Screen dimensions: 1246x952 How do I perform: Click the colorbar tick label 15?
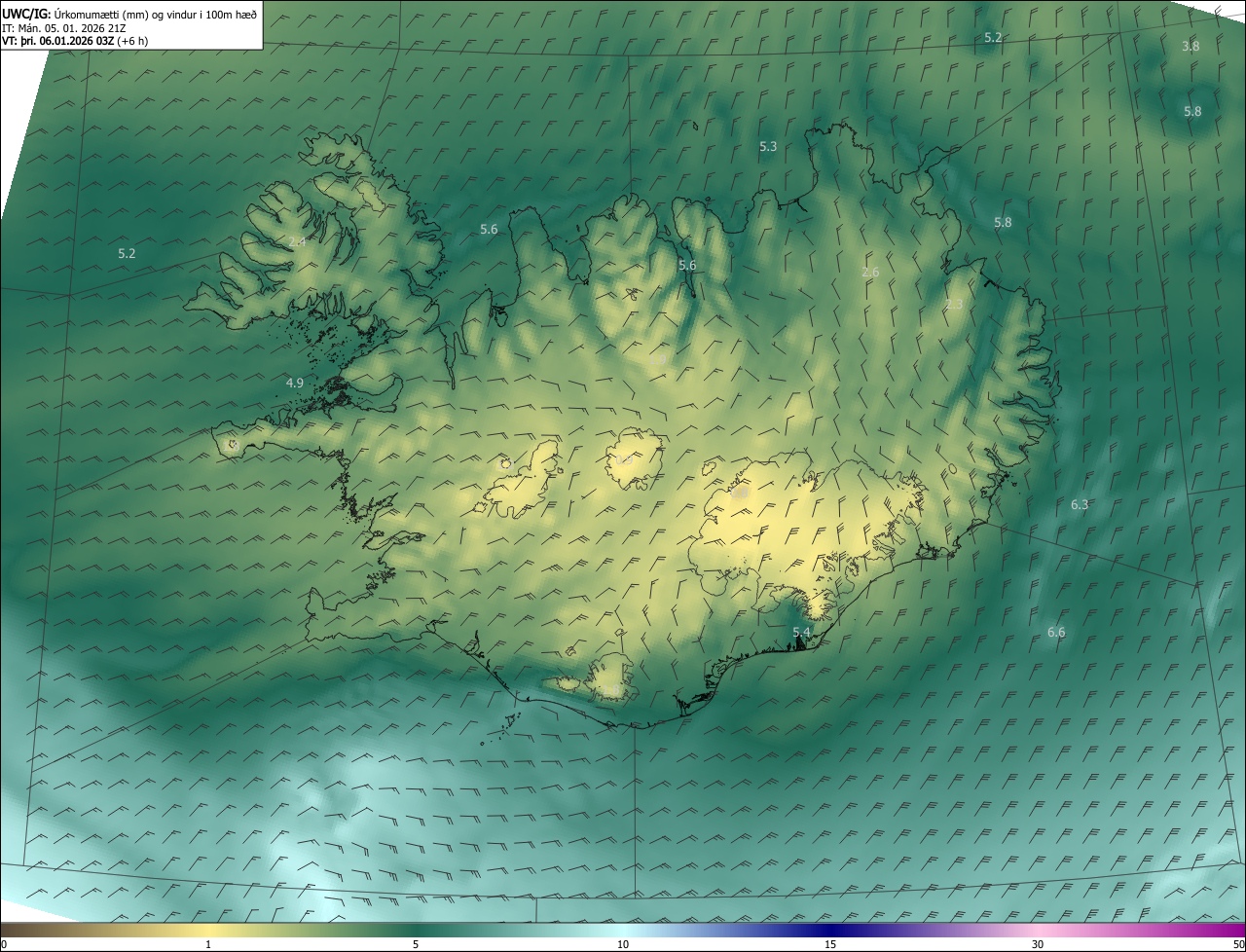pyautogui.click(x=830, y=944)
